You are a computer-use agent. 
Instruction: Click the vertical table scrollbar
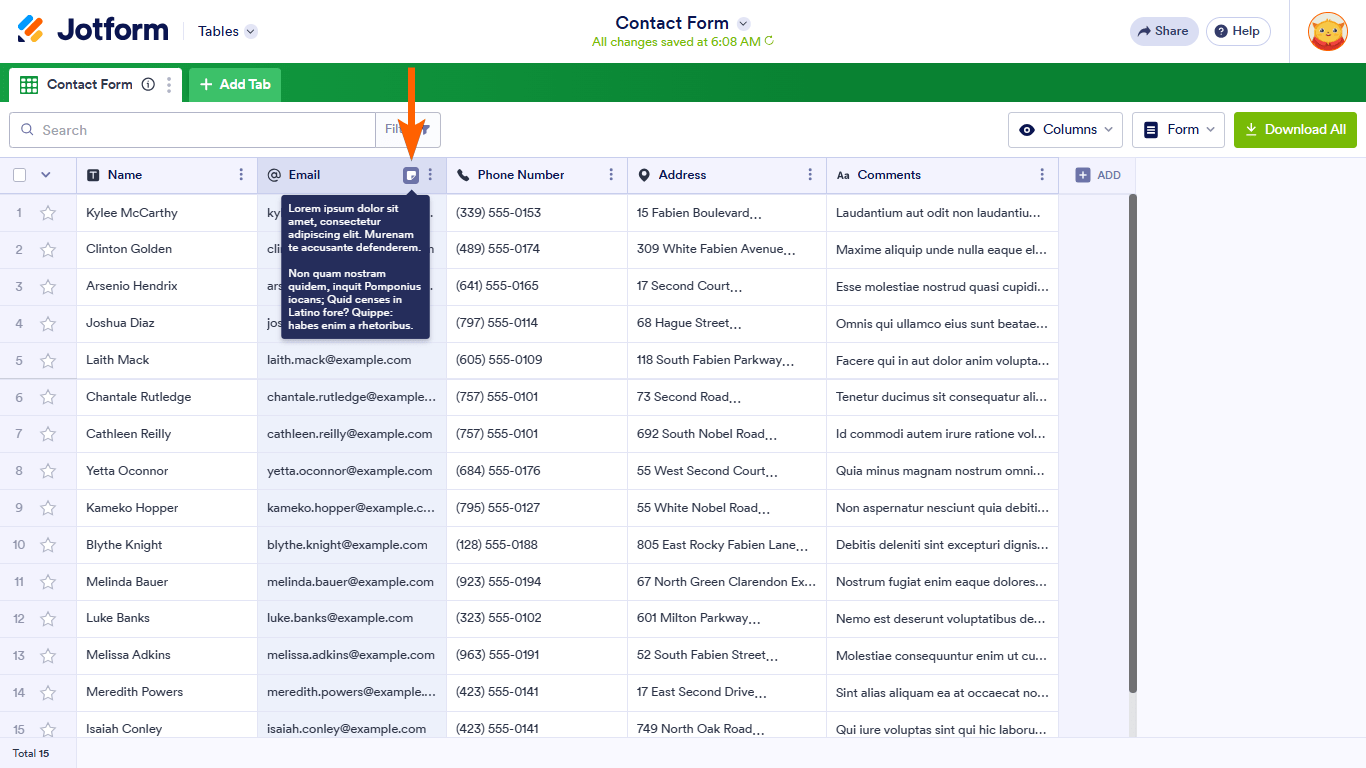1133,443
